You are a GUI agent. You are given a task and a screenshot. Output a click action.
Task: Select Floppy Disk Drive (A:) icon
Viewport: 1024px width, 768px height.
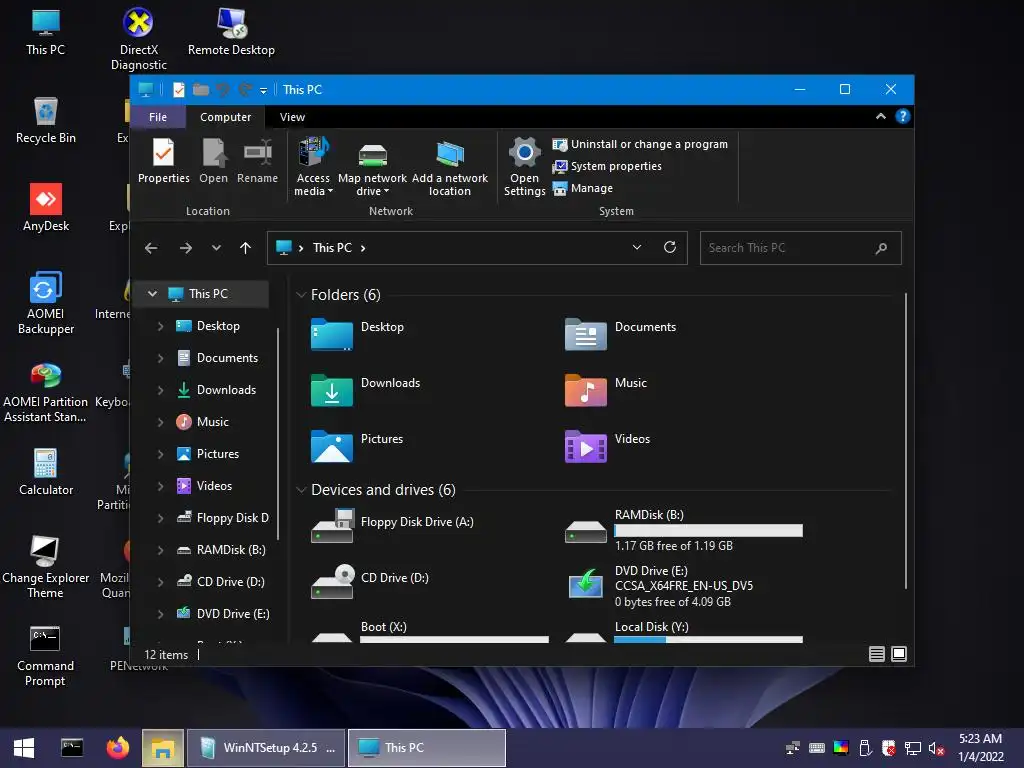332,526
